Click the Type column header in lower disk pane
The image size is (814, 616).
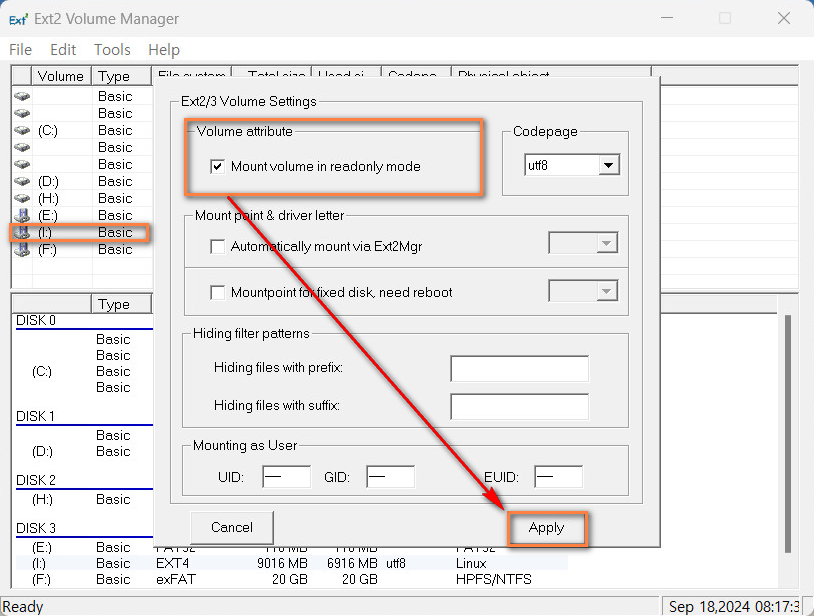121,304
